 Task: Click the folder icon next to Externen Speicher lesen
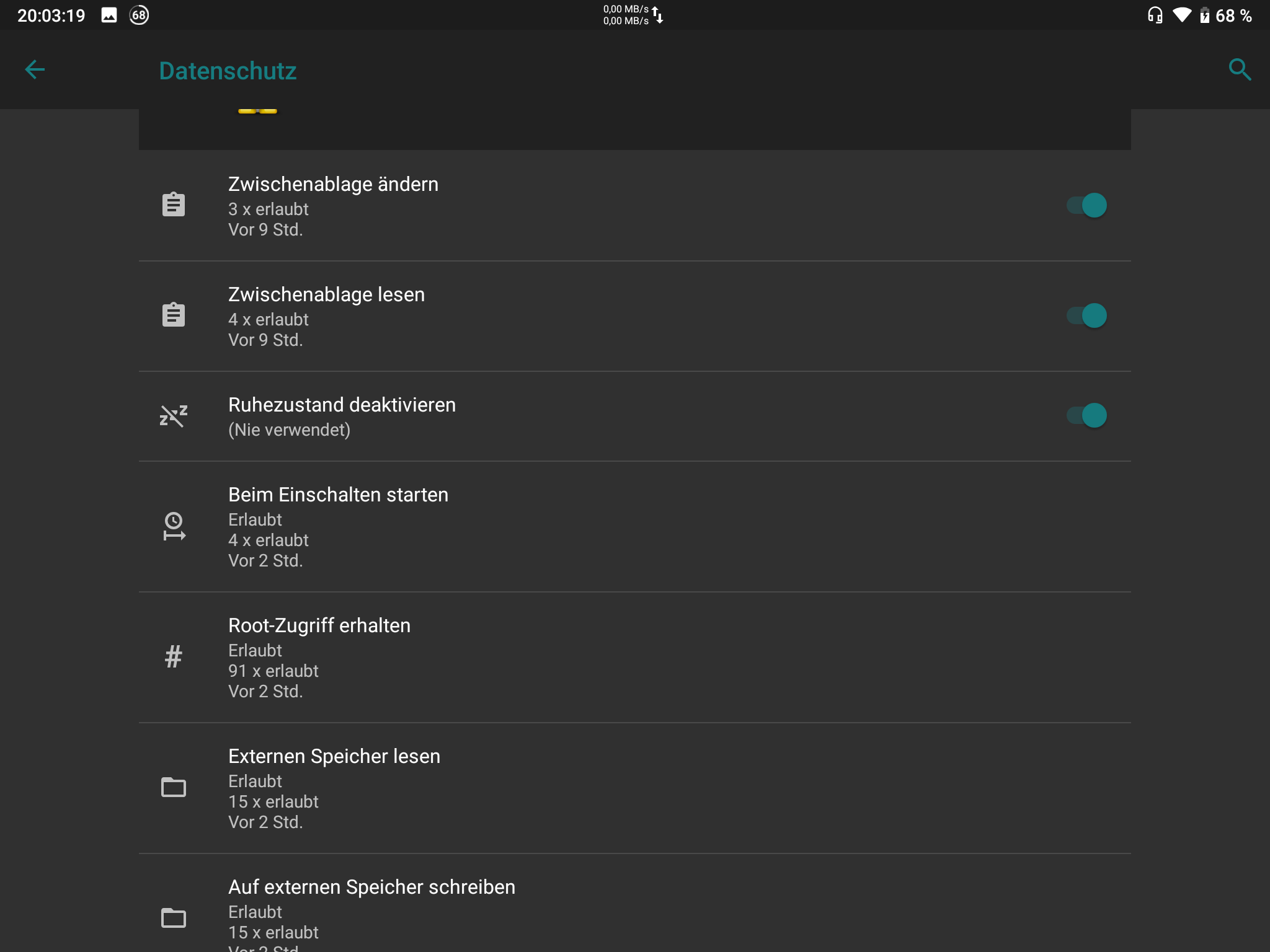click(174, 788)
